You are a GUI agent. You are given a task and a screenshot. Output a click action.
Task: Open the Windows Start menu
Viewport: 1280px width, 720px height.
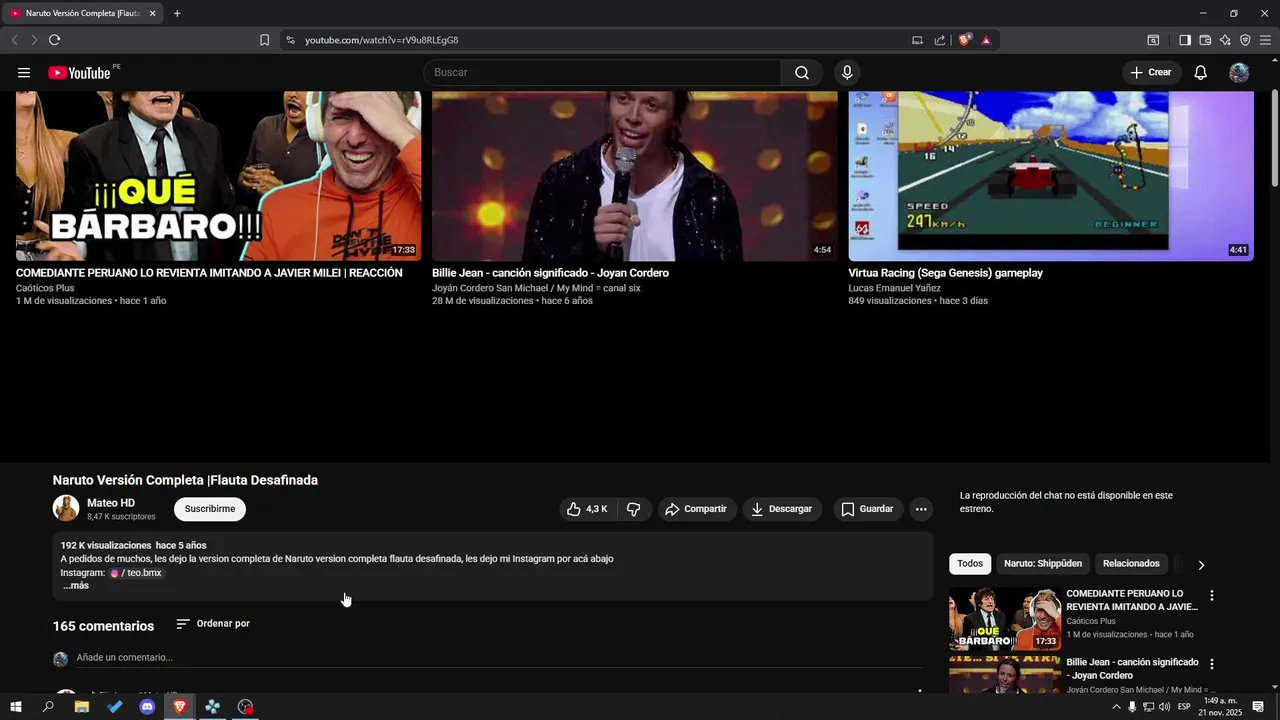pyautogui.click(x=15, y=707)
